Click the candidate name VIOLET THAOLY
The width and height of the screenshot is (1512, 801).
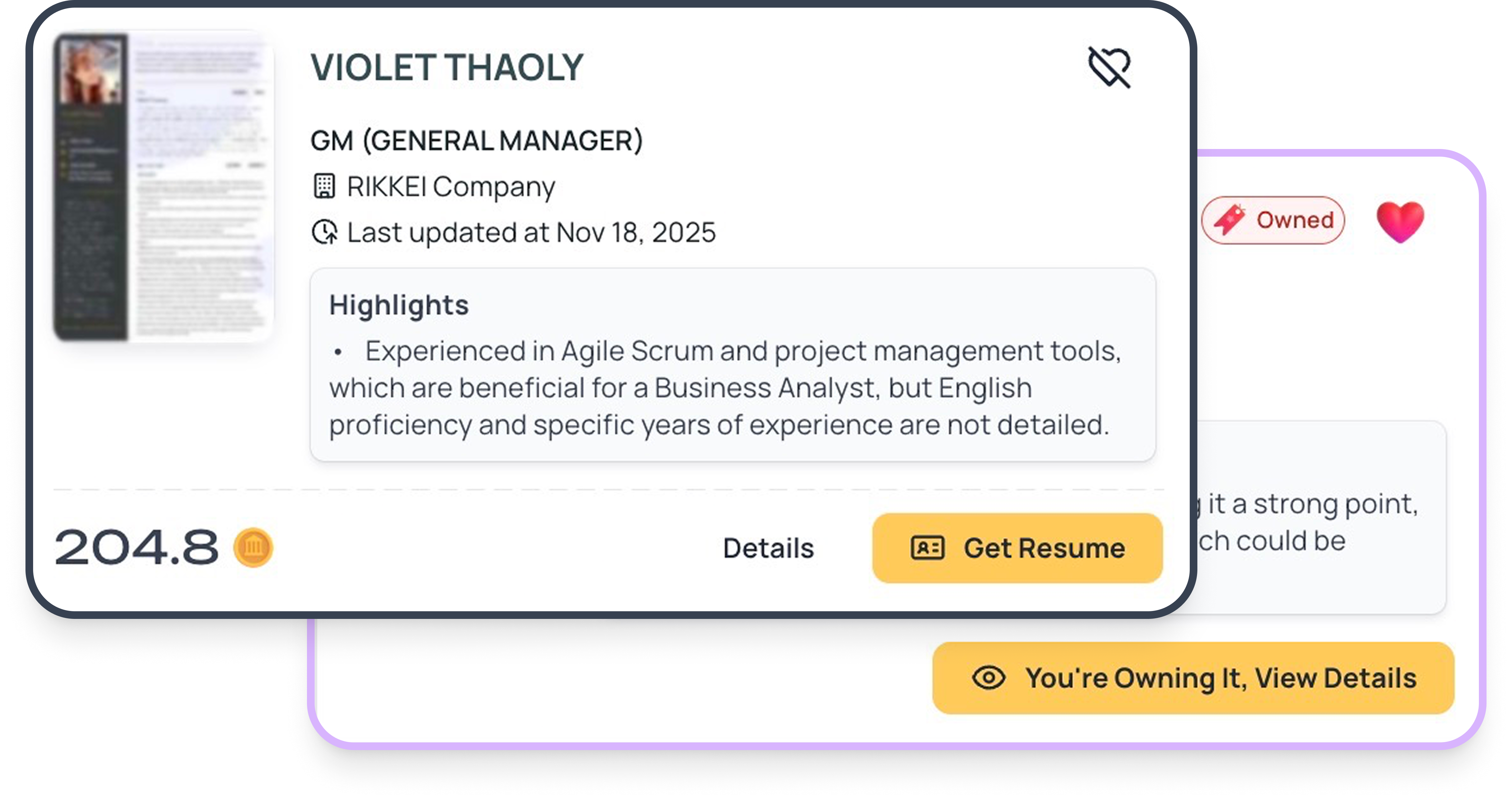click(x=447, y=67)
